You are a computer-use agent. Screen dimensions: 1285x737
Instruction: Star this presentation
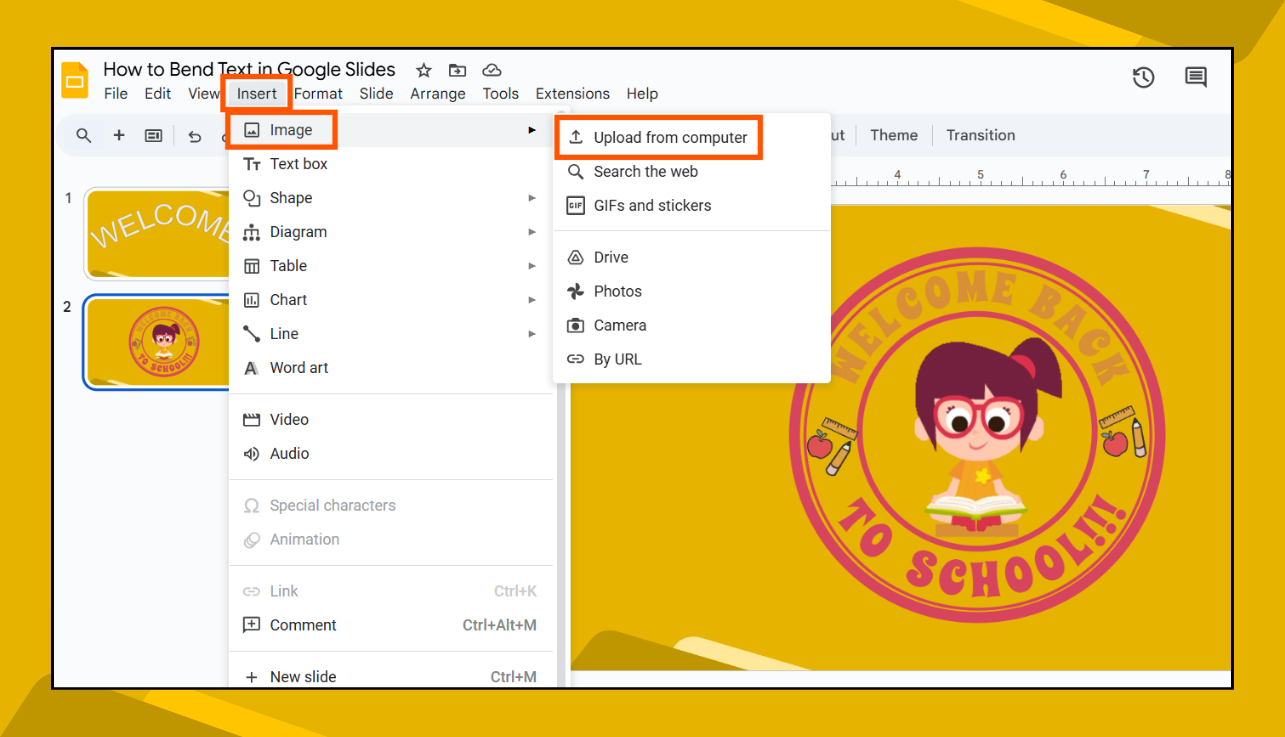tap(423, 70)
